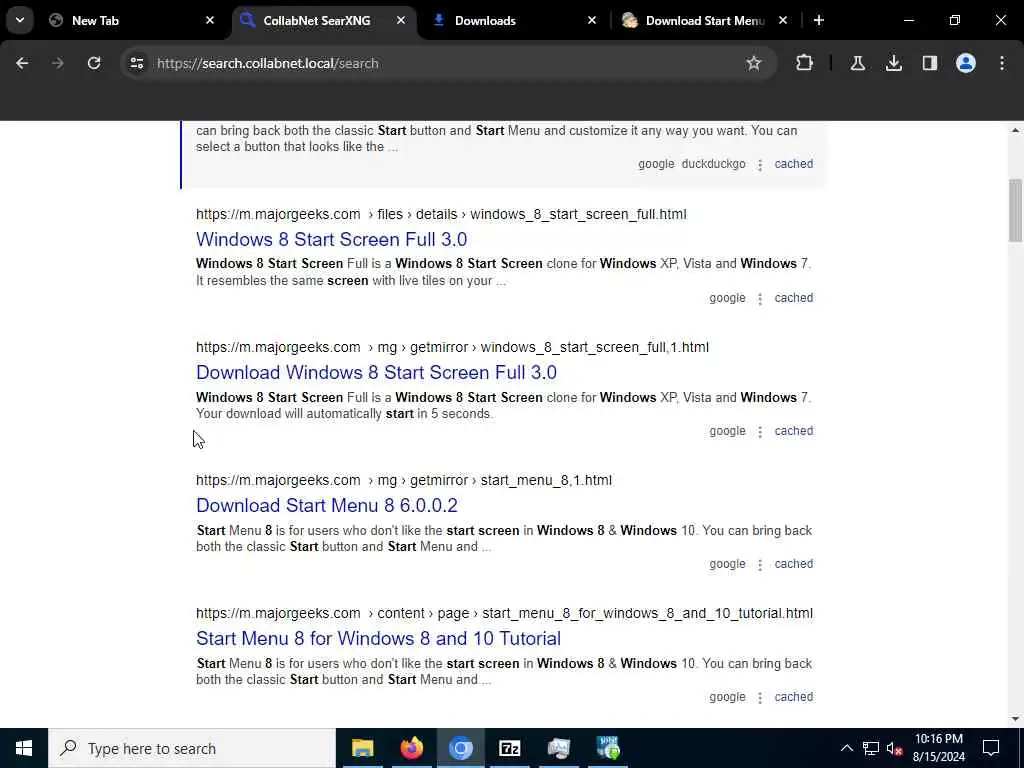The image size is (1024, 768).
Task: Expand options dots for Download Windows 8 Start Screen
Action: [760, 432]
